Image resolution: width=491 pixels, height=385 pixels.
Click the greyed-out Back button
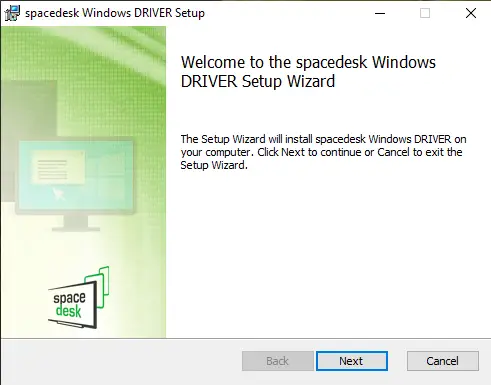click(278, 361)
